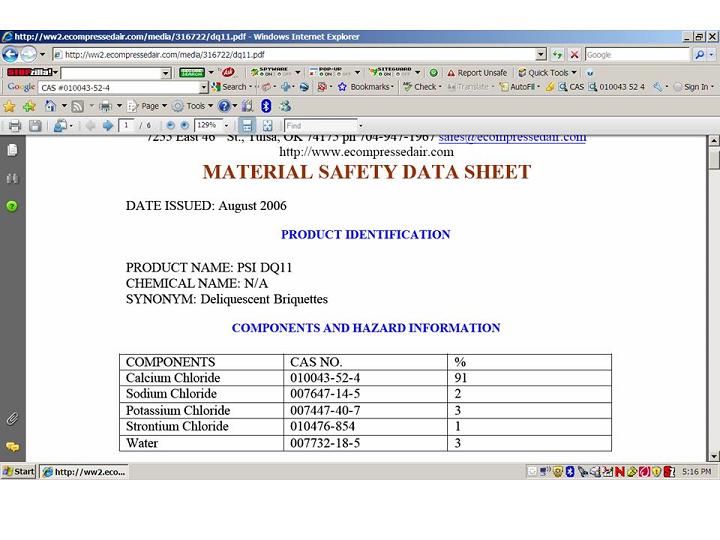Open the Favorites Center star icon
Viewport: 720px width, 540px height.
click(x=9, y=107)
